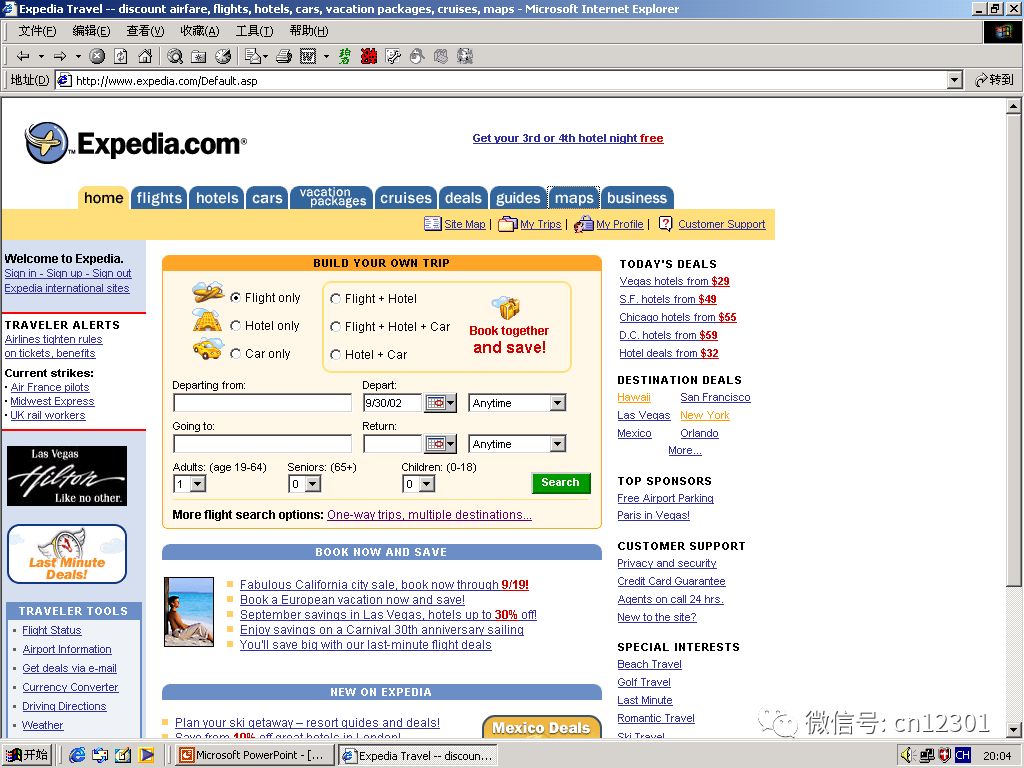Switch to Microsoft PowerPoint taskbar button
Image resolution: width=1024 pixels, height=768 pixels.
pyautogui.click(x=254, y=756)
